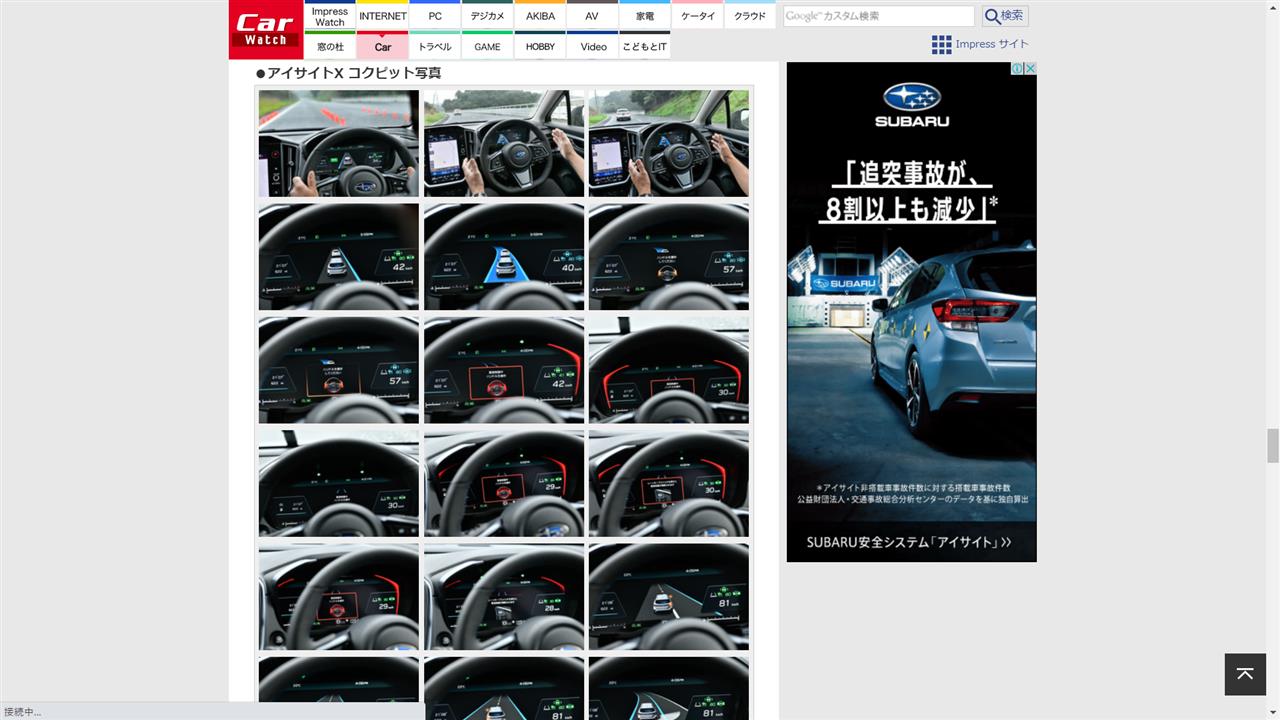Open the 42km/h thumbnail with light-blue lane line

pos(339,257)
